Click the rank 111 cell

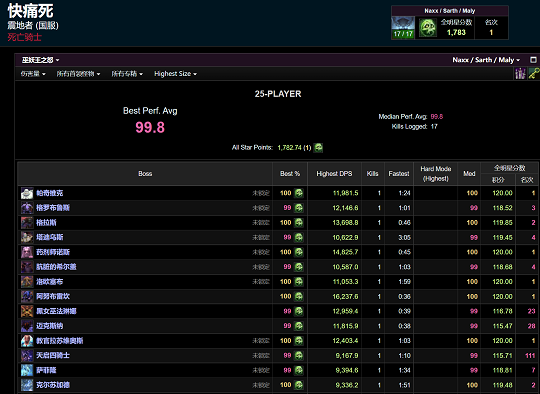tap(530, 355)
